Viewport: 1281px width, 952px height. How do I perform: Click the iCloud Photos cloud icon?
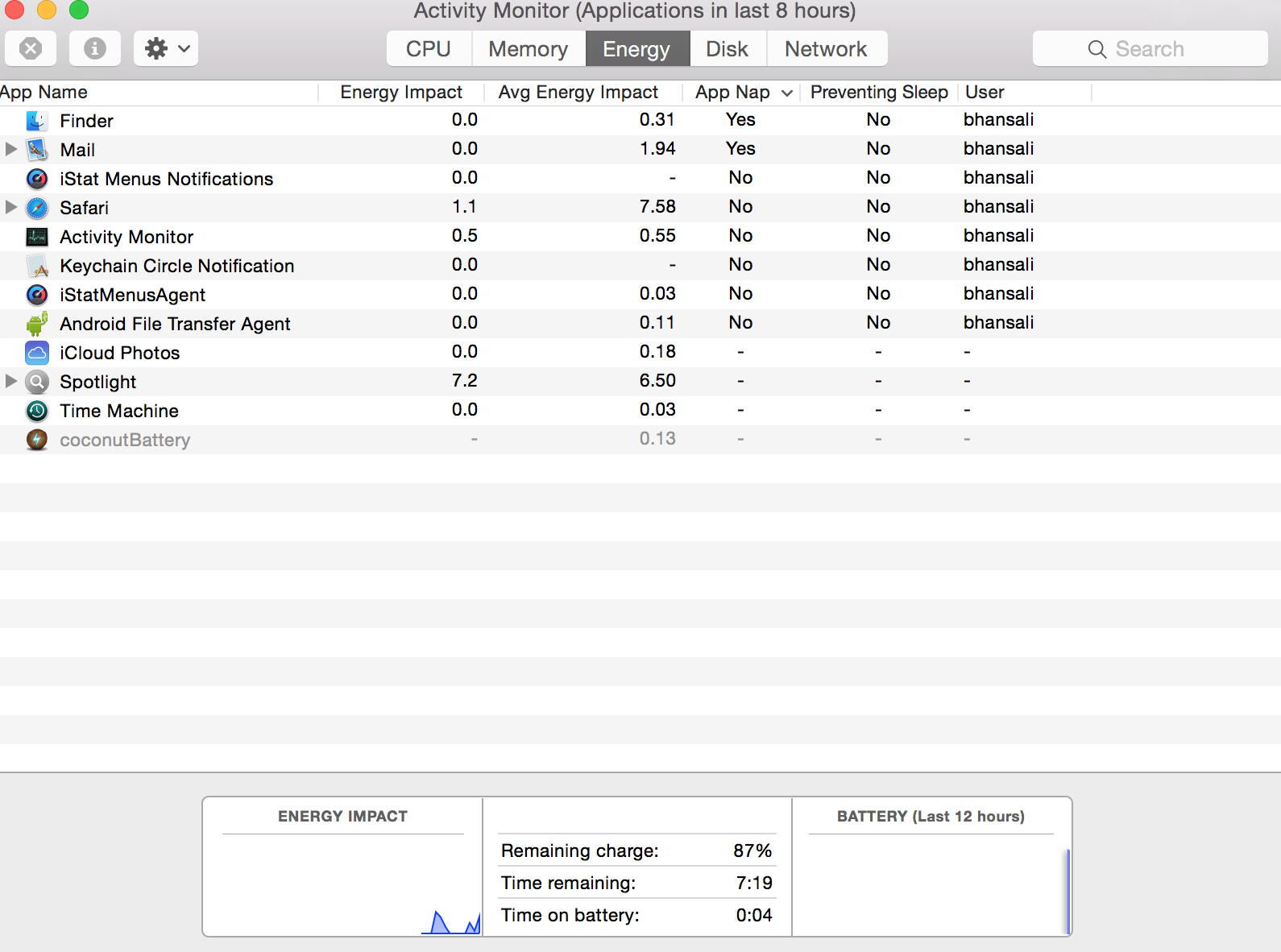[37, 353]
